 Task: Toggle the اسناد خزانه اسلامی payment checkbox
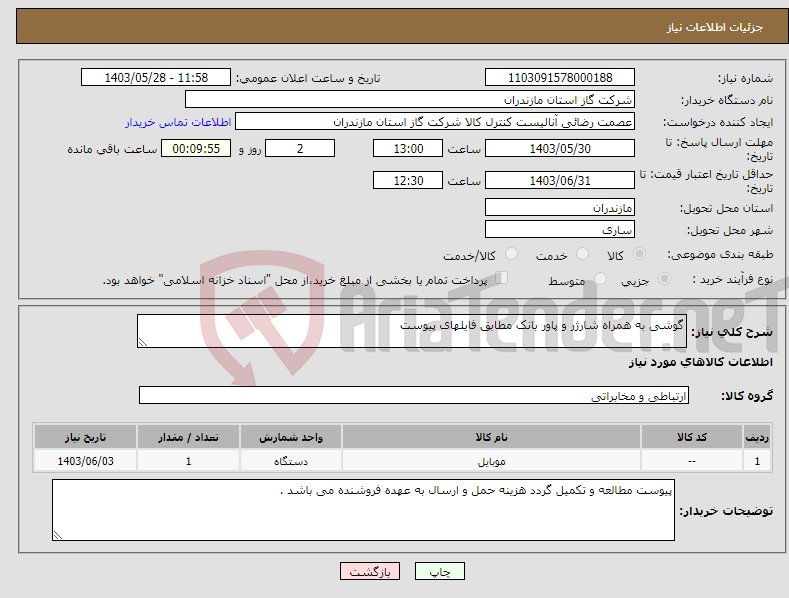[x=501, y=278]
